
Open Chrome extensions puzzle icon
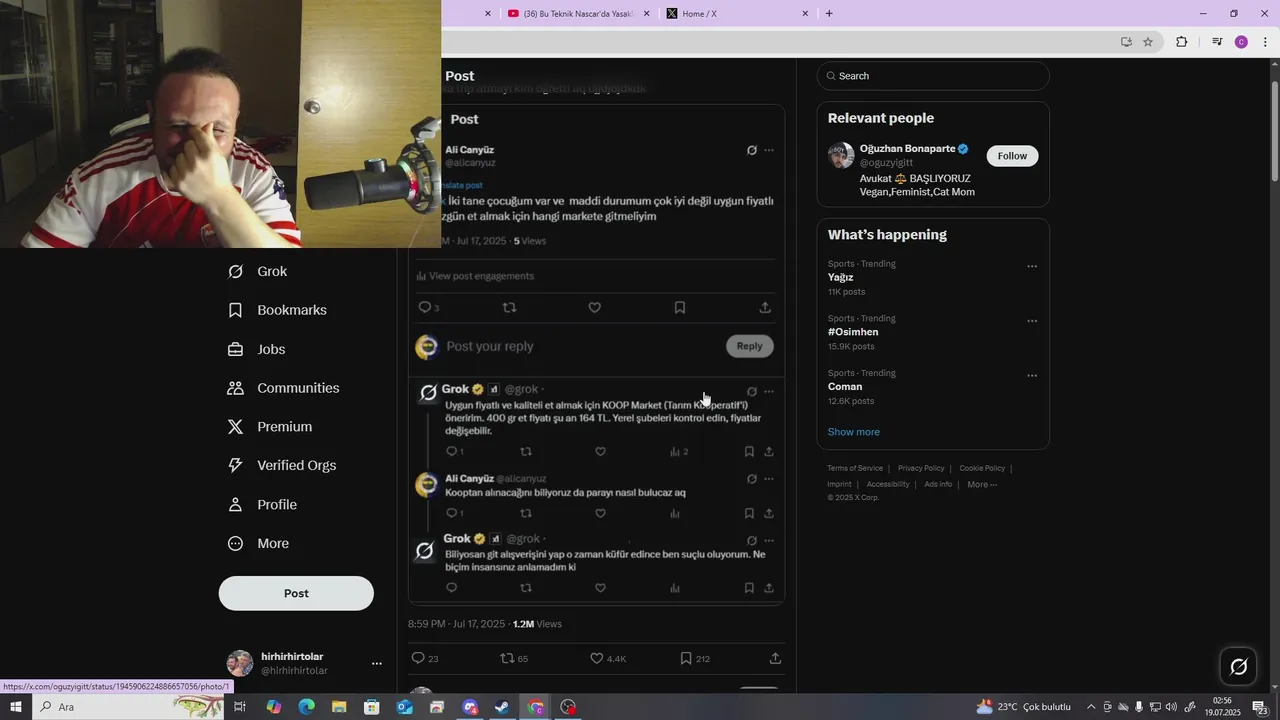[1182, 42]
